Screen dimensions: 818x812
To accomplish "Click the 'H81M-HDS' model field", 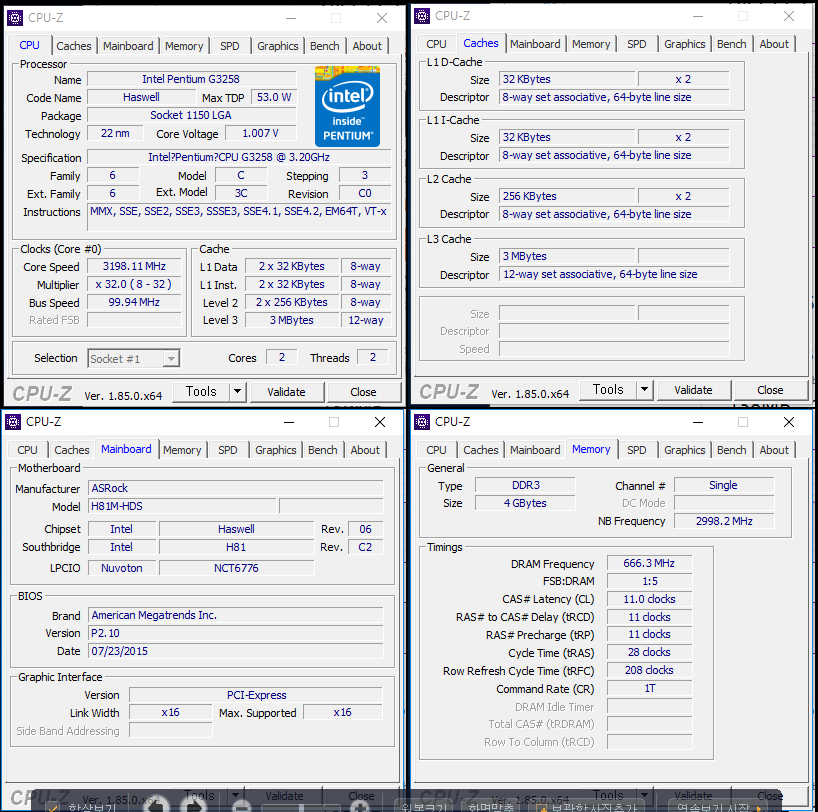I will [182, 506].
